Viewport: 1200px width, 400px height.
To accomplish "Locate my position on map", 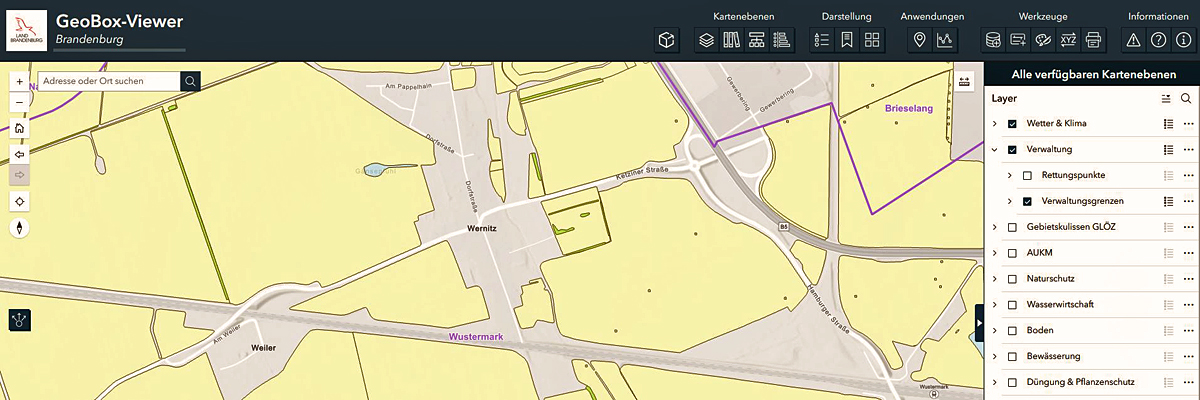I will coord(20,201).
